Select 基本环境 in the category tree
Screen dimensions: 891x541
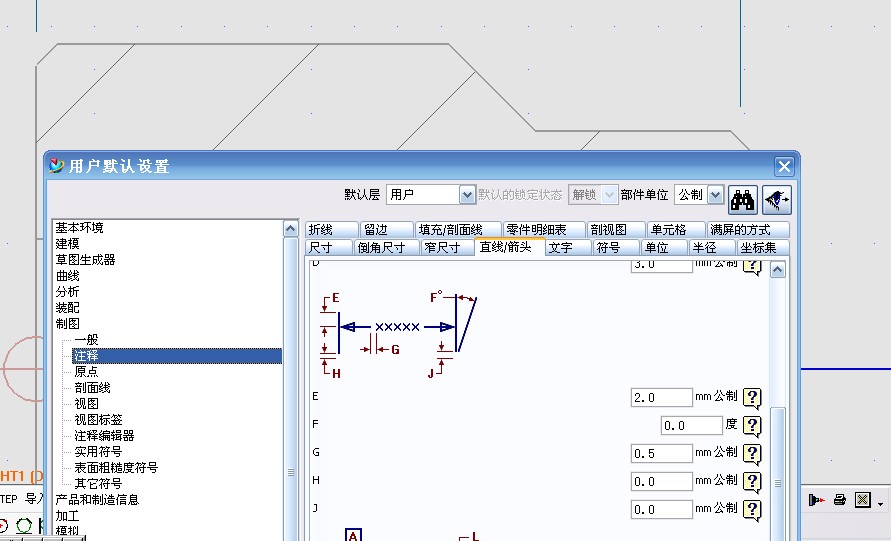[80, 228]
